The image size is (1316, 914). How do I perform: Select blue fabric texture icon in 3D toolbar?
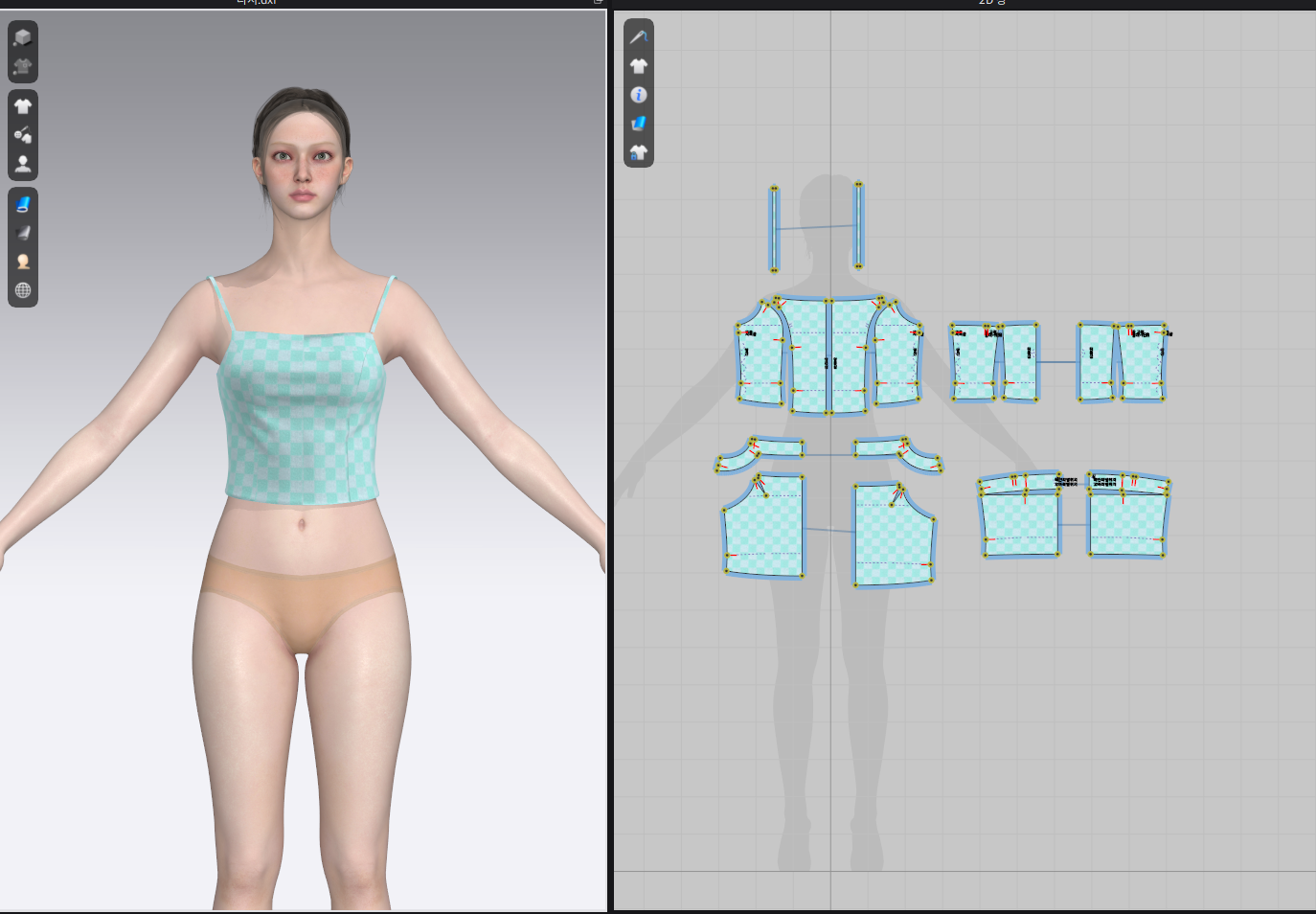[23, 204]
